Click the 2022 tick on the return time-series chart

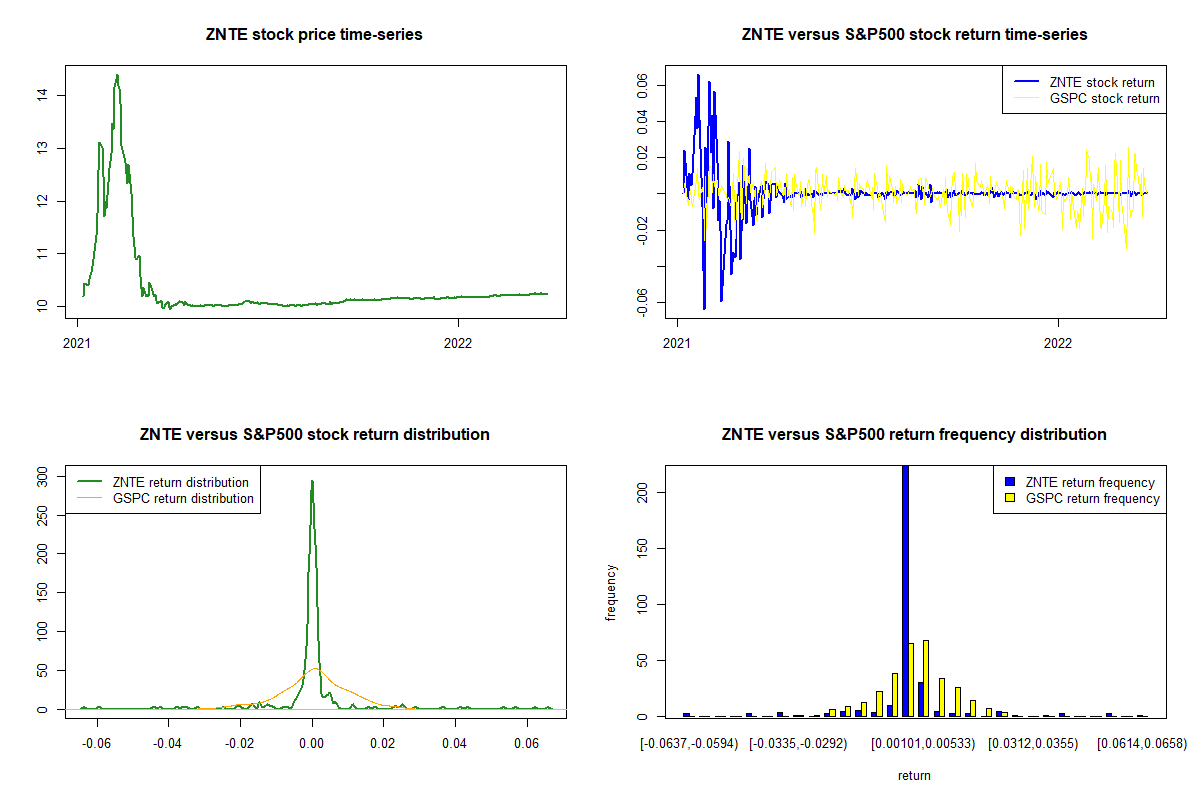click(1058, 342)
